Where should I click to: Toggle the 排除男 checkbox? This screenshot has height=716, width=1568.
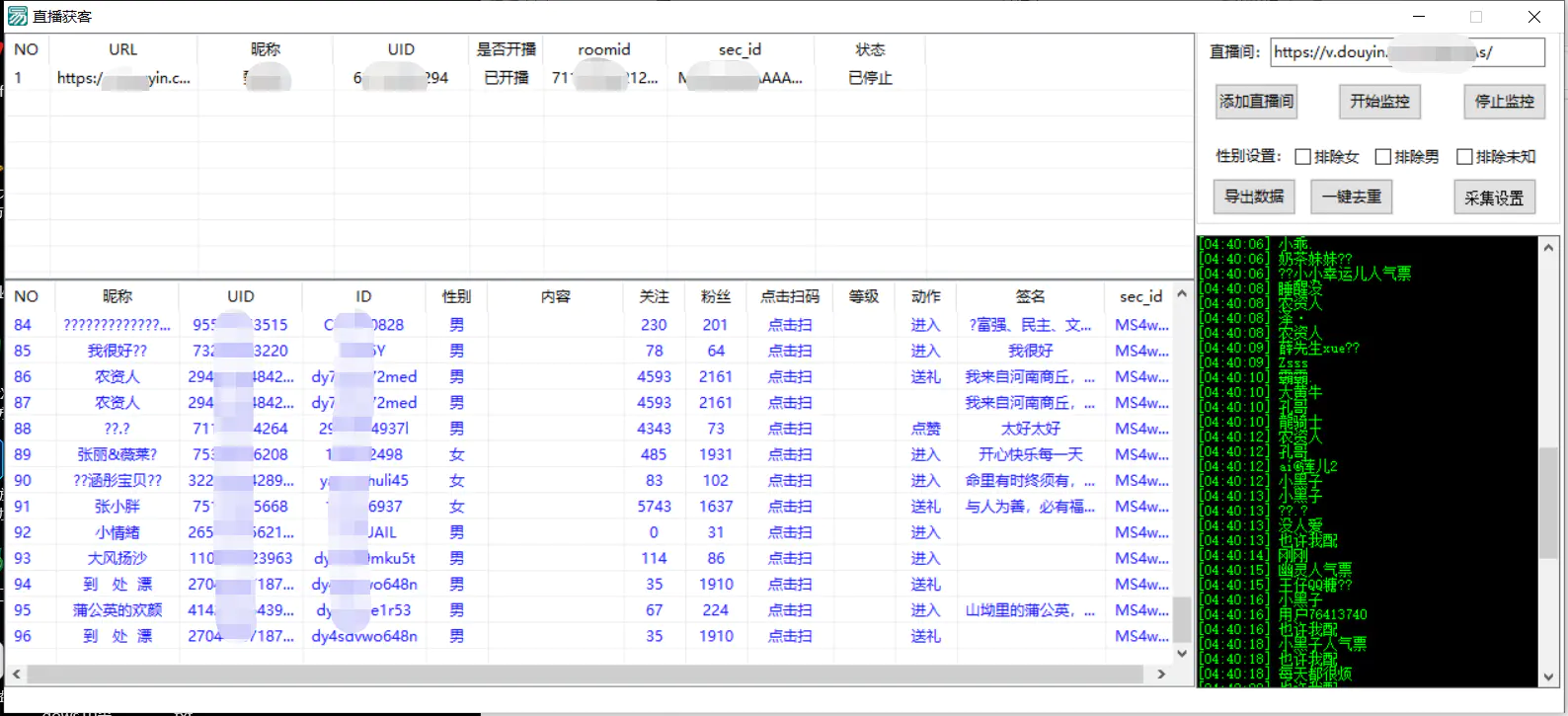click(1383, 157)
